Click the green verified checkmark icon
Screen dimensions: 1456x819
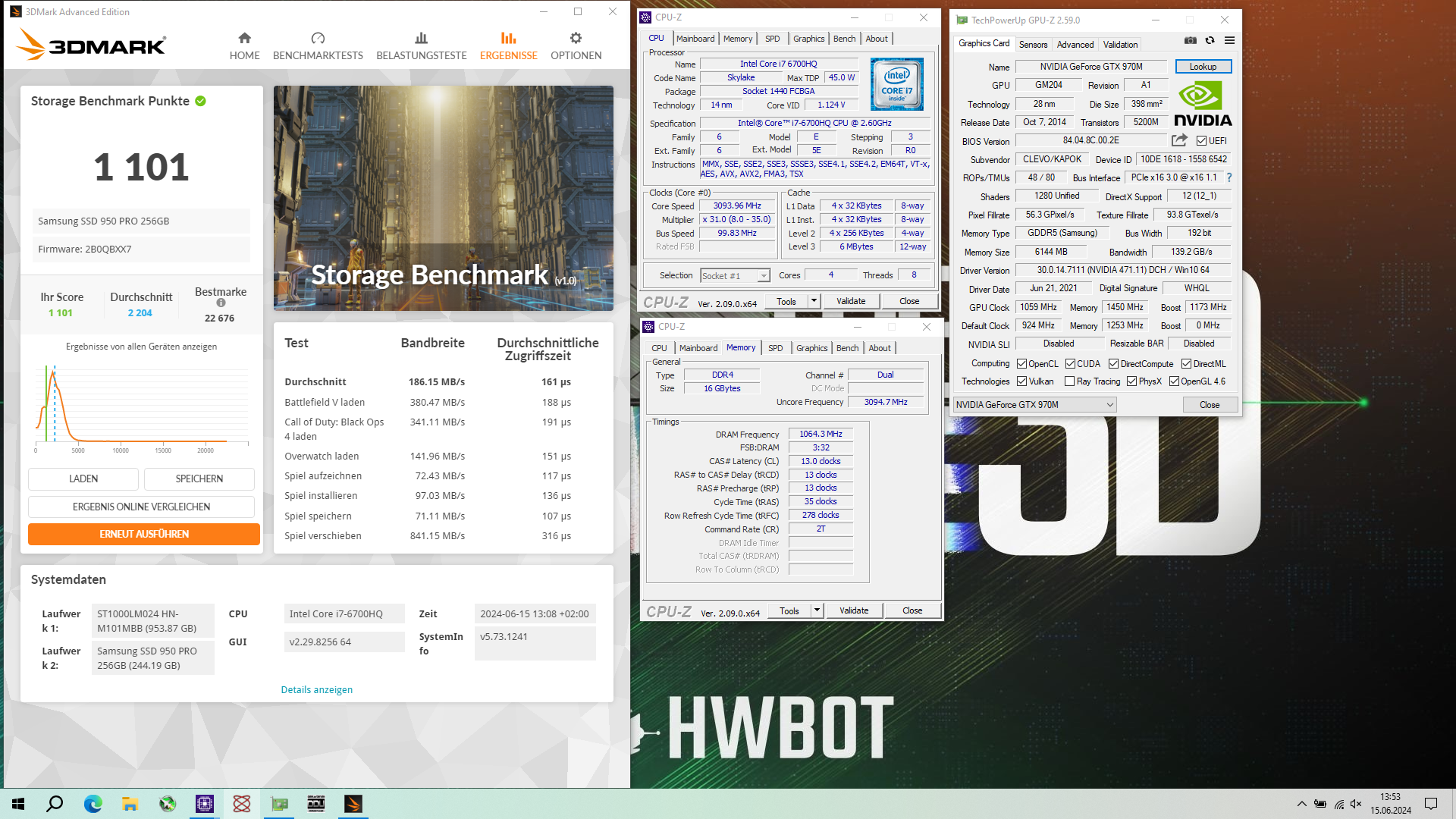(x=201, y=101)
